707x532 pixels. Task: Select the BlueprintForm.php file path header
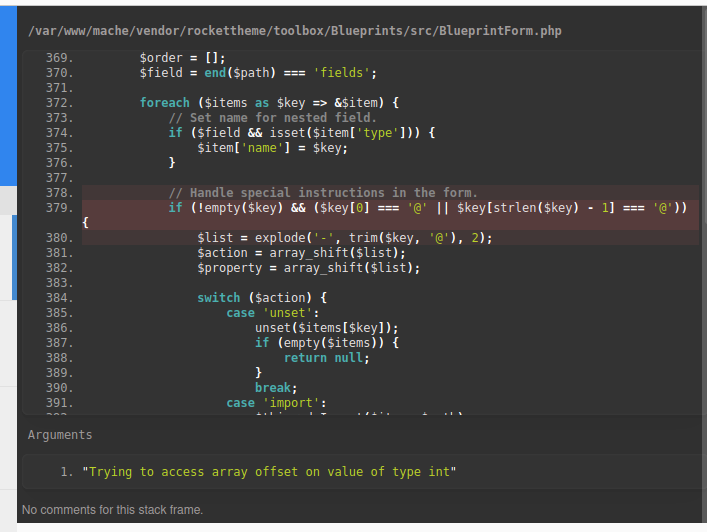coord(294,31)
